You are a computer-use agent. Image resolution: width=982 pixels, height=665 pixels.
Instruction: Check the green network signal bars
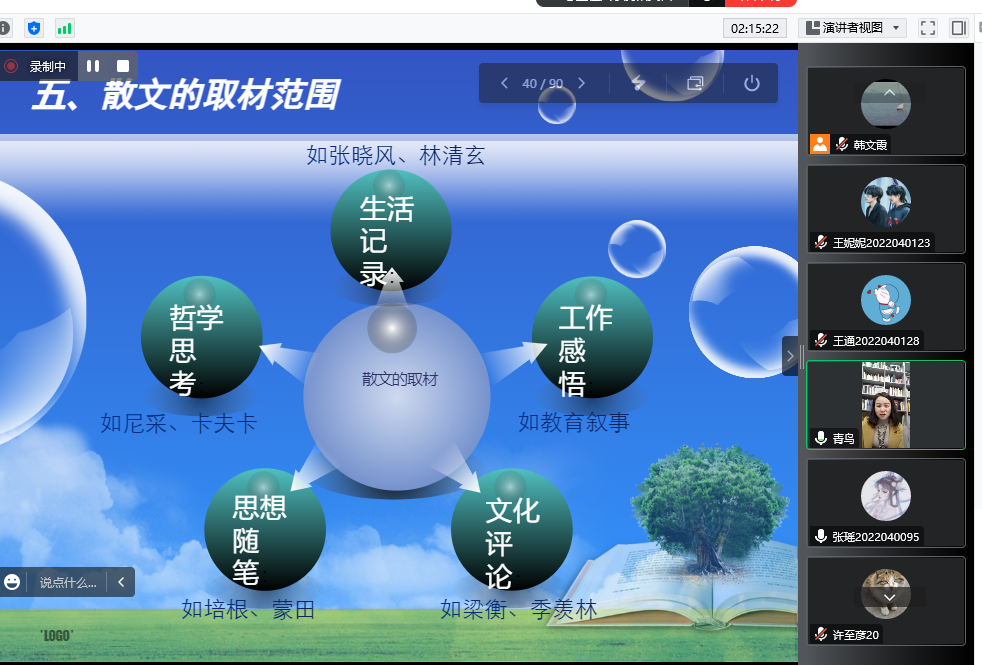pos(65,28)
